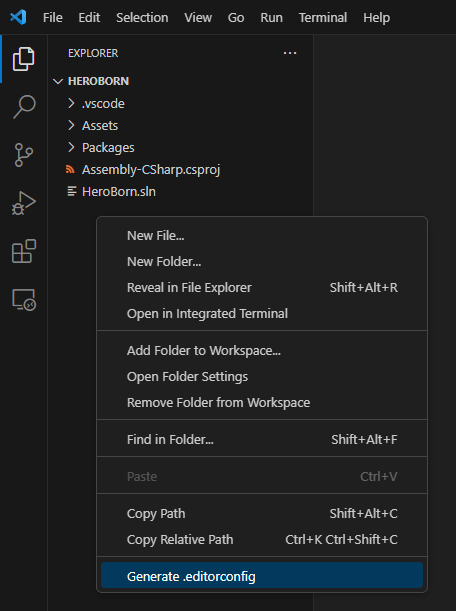Choose Copy Relative Path option

[262, 540]
